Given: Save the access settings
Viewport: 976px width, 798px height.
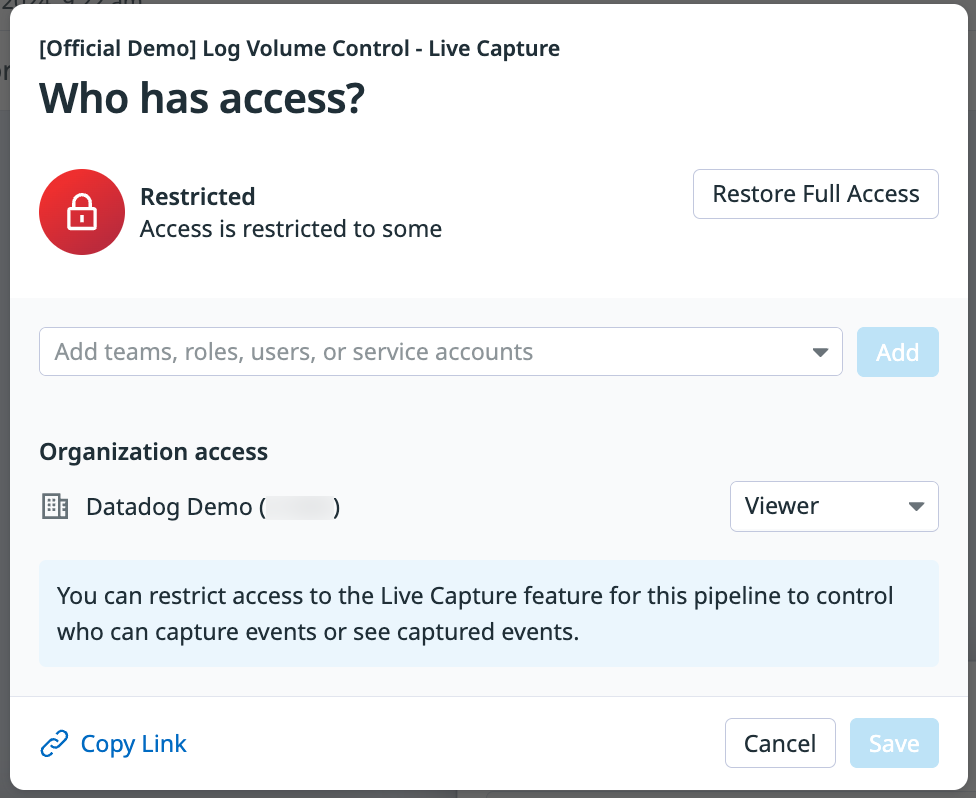Looking at the screenshot, I should [893, 743].
